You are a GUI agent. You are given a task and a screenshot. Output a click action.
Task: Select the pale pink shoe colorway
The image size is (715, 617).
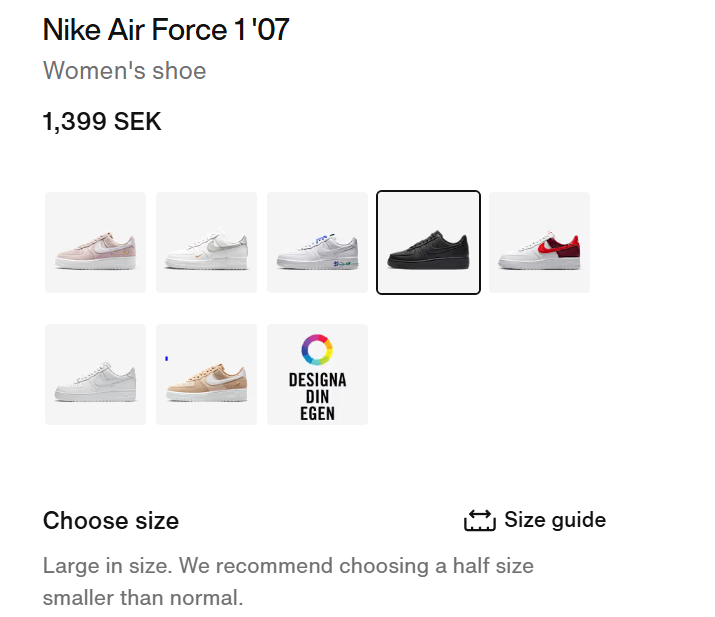pos(95,243)
